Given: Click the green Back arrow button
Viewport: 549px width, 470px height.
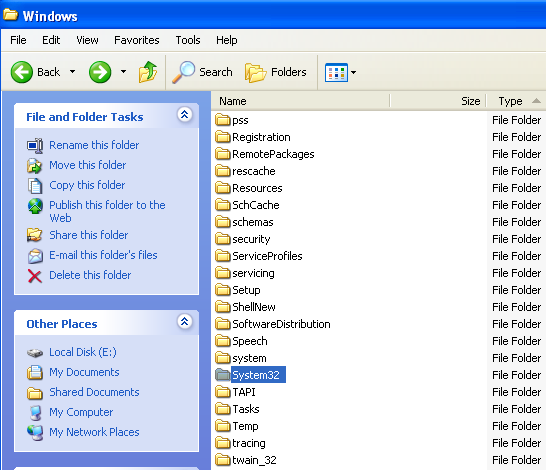Looking at the screenshot, I should coord(21,72).
